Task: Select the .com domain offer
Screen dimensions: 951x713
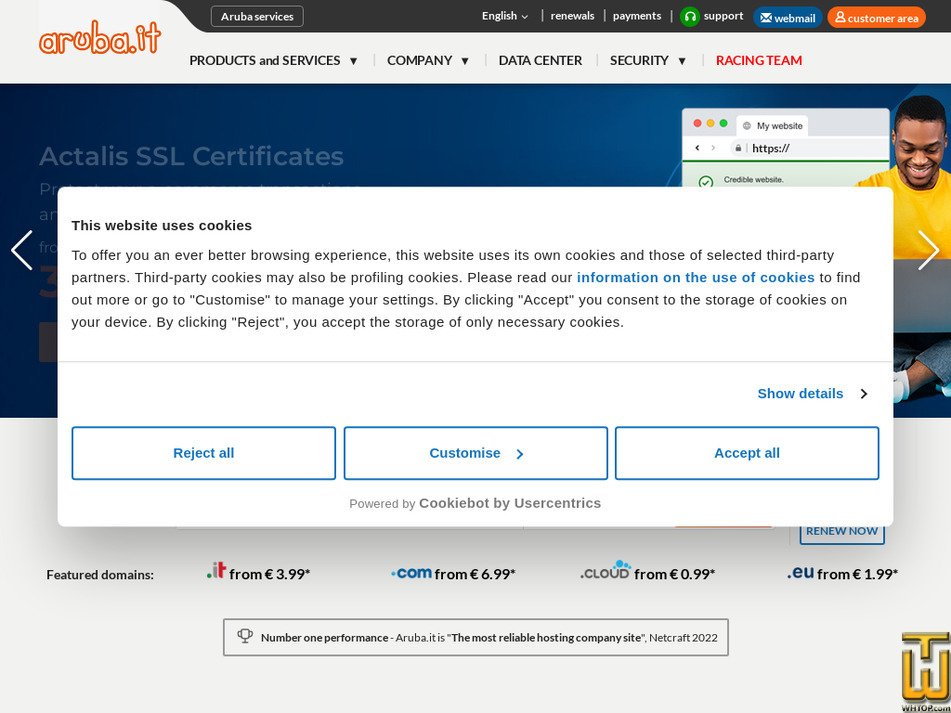Action: [453, 574]
